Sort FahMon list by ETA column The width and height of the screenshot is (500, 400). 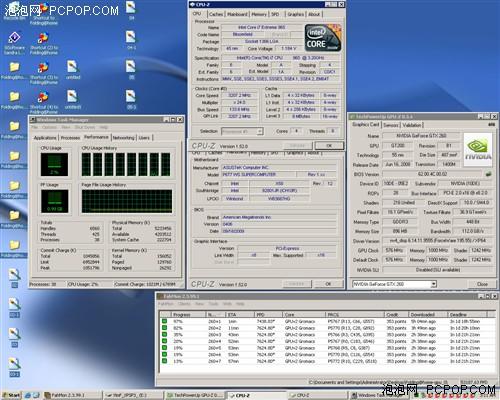click(240, 314)
